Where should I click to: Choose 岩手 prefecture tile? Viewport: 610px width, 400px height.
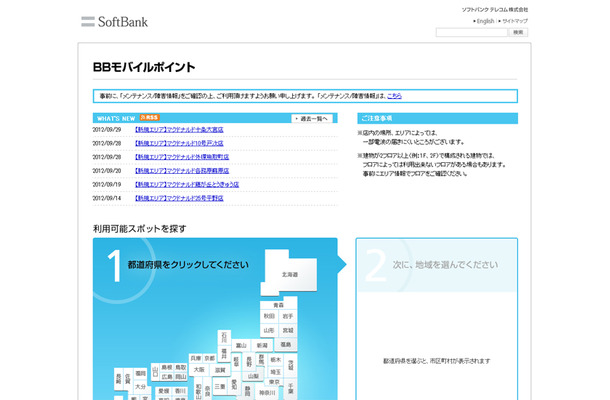[x=288, y=316]
